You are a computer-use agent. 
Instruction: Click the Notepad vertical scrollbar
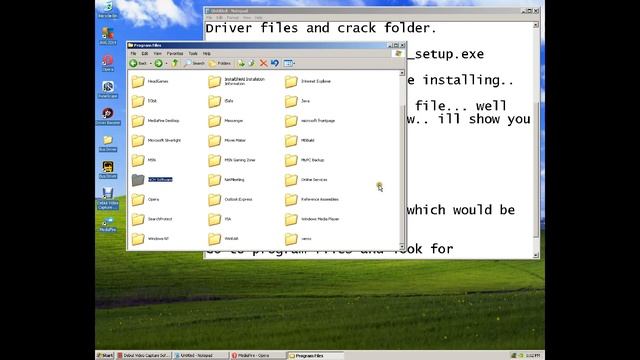point(536,140)
